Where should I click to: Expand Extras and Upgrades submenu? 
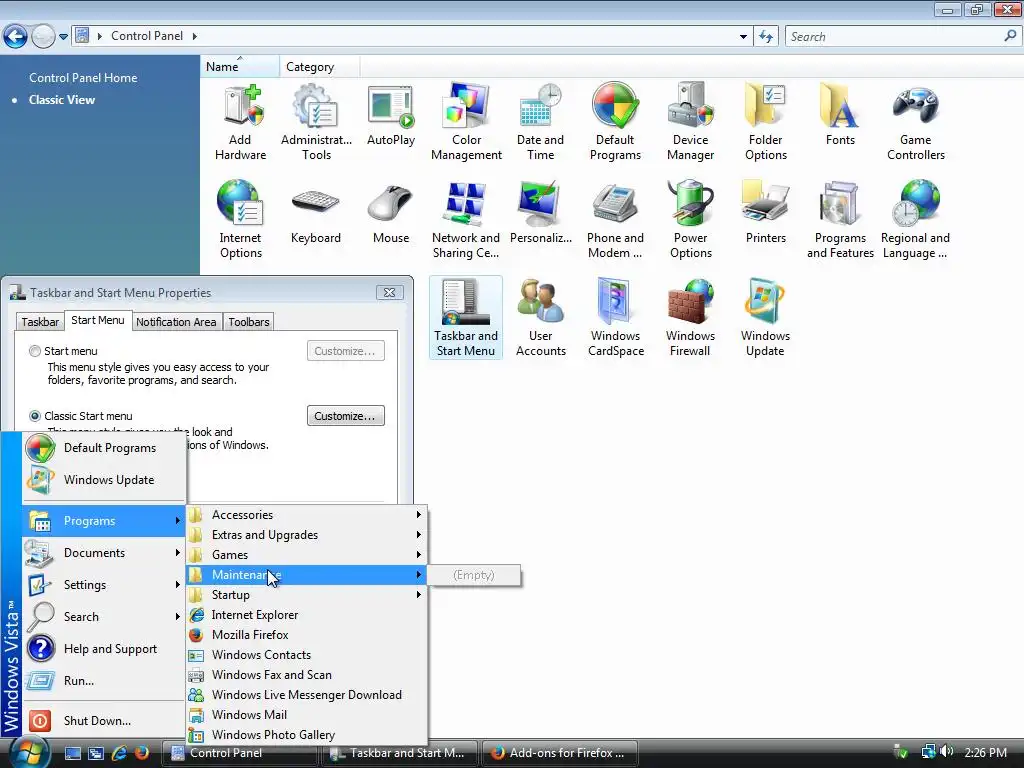coord(307,535)
